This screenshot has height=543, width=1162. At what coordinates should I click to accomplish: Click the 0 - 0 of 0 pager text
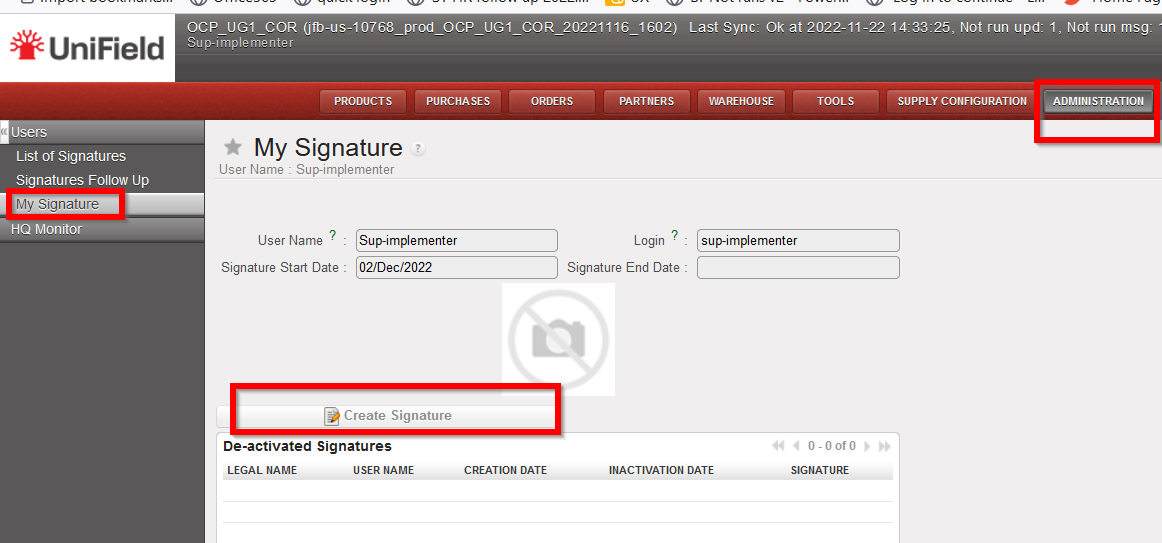[831, 446]
